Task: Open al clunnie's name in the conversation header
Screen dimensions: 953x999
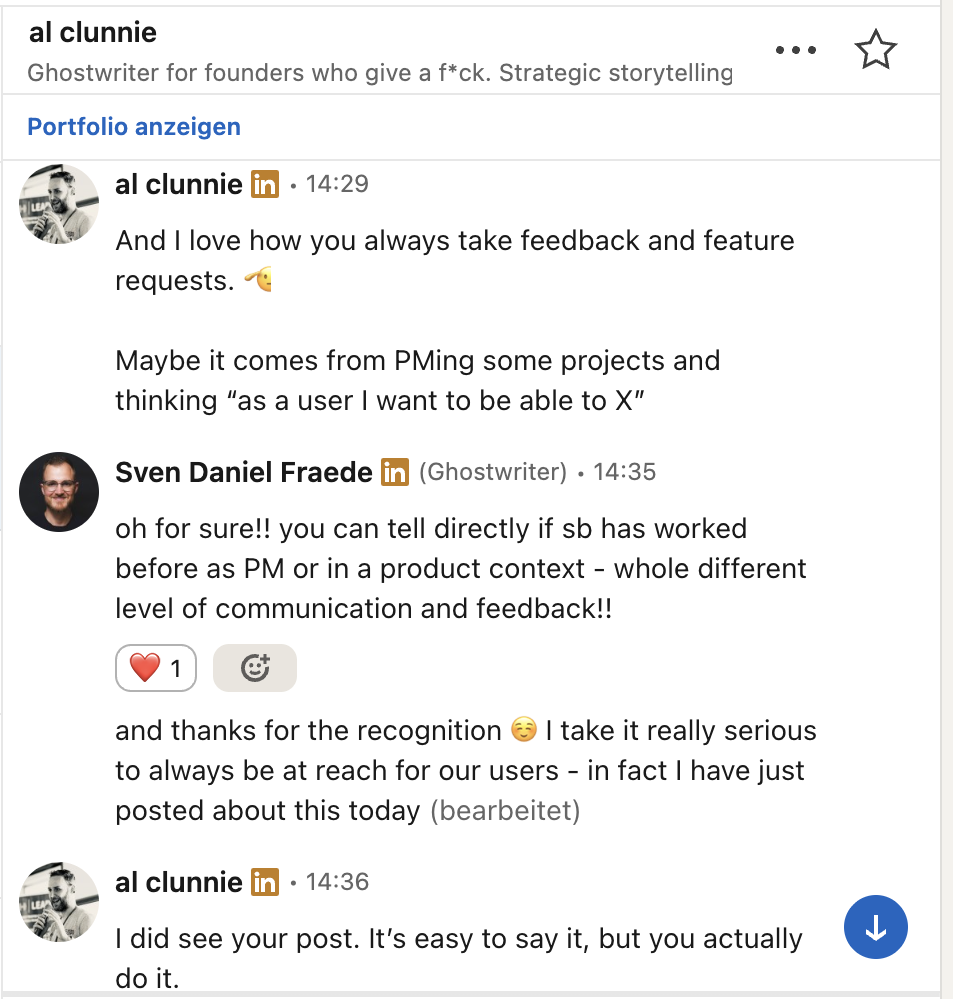Action: (93, 32)
